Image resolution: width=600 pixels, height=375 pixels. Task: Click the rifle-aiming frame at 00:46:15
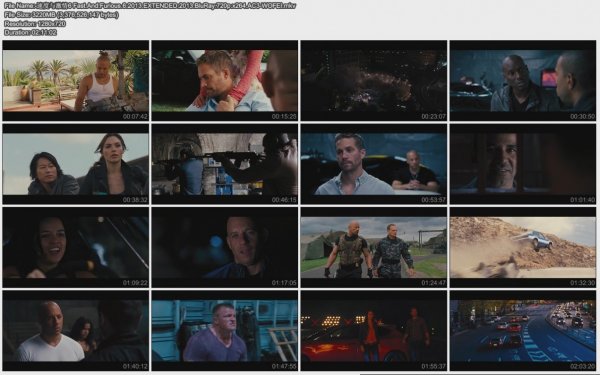225,164
